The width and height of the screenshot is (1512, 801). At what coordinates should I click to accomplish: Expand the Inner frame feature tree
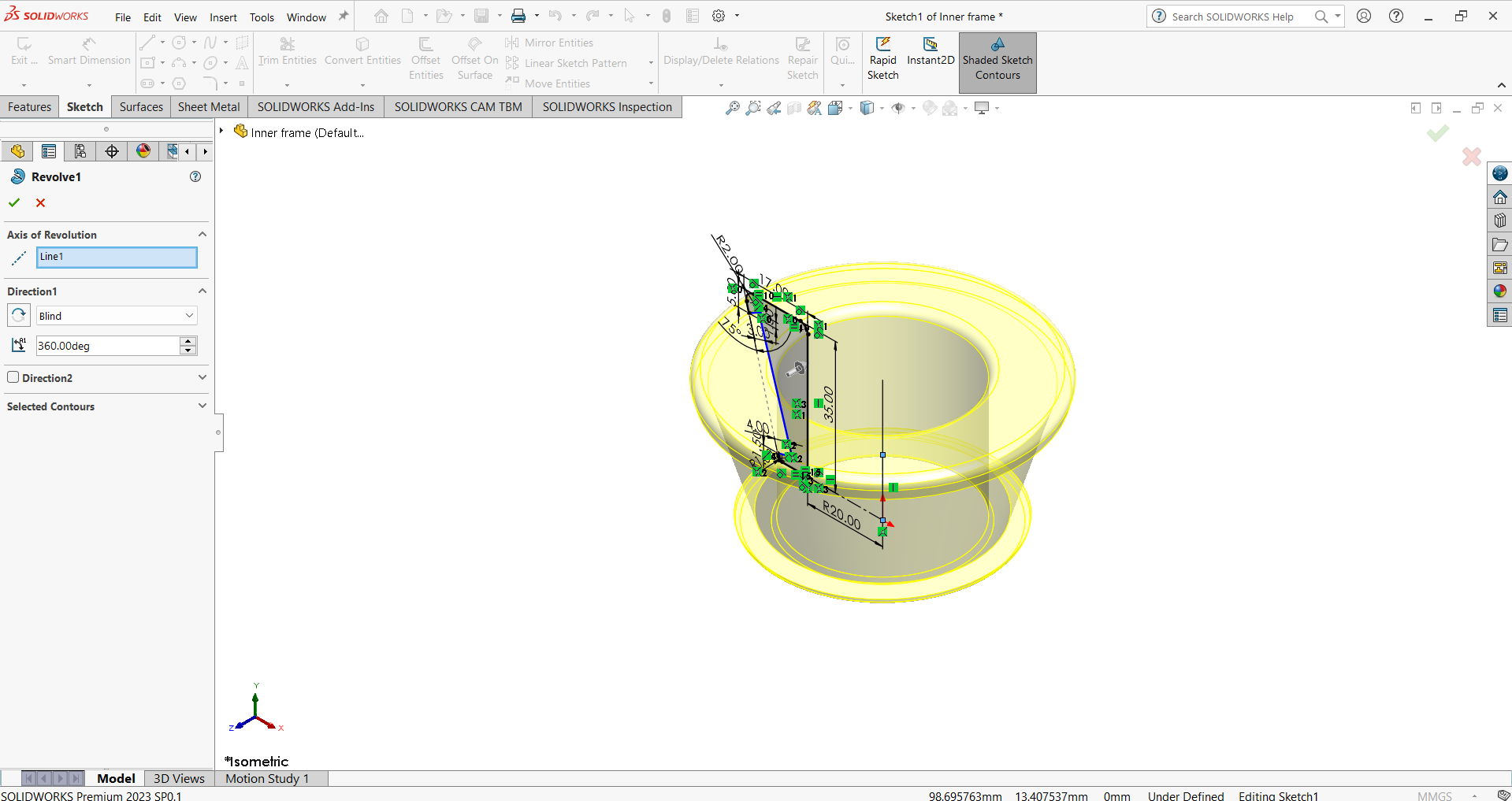pyautogui.click(x=221, y=132)
